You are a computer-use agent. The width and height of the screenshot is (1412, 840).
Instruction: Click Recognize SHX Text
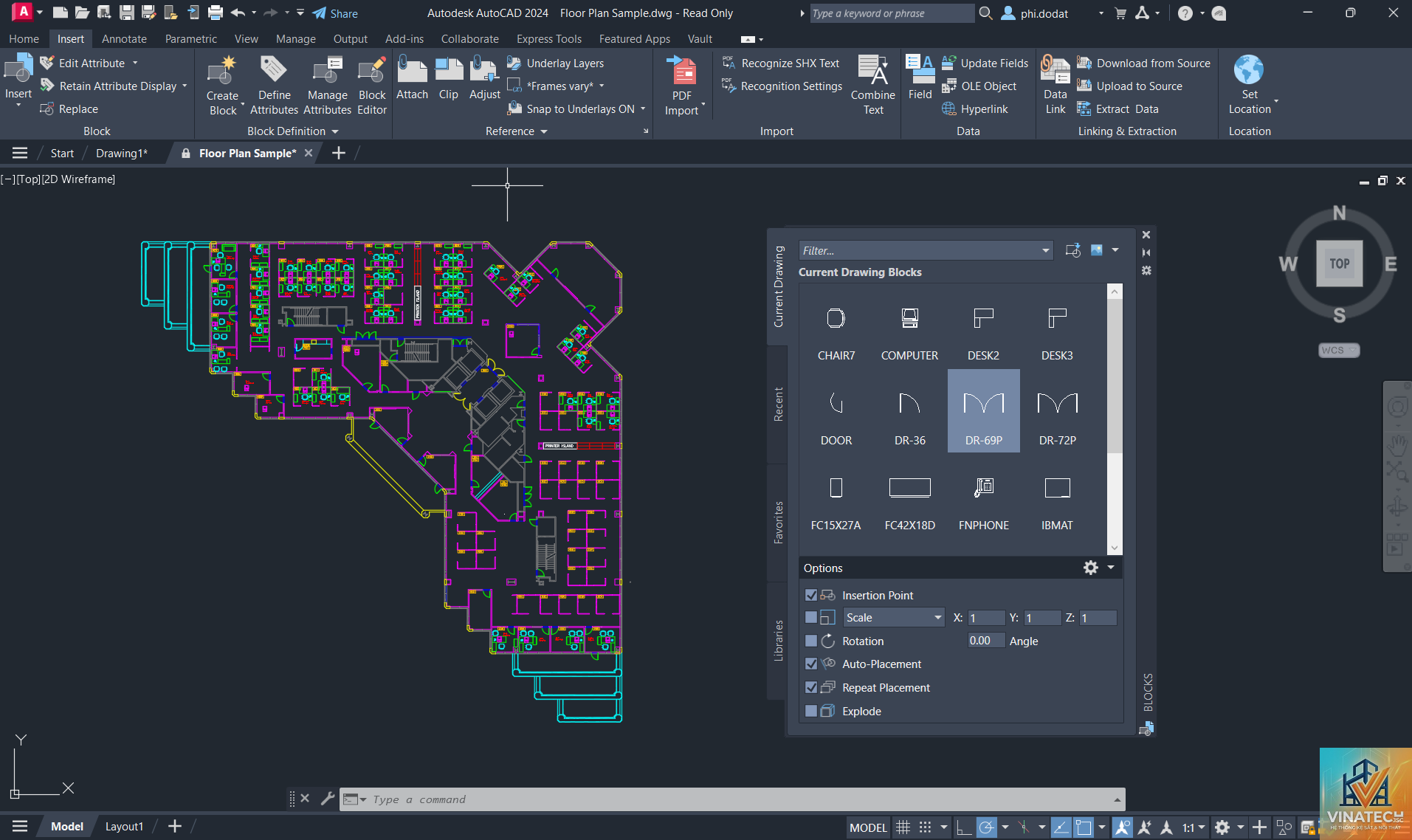[x=781, y=63]
